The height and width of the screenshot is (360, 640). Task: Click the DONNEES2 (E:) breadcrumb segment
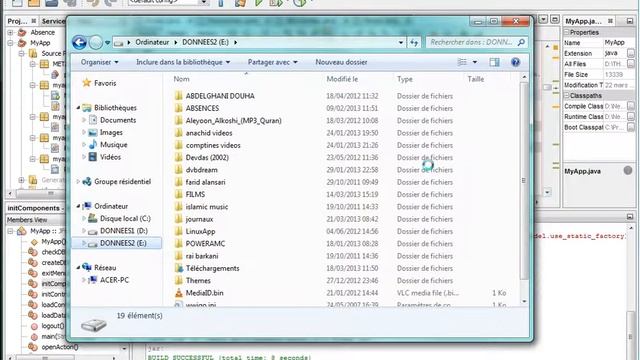pyautogui.click(x=205, y=42)
